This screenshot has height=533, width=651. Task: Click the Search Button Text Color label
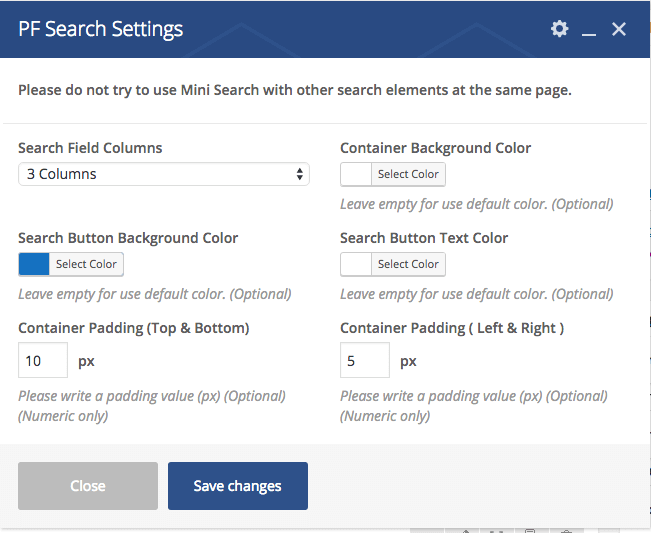(424, 238)
